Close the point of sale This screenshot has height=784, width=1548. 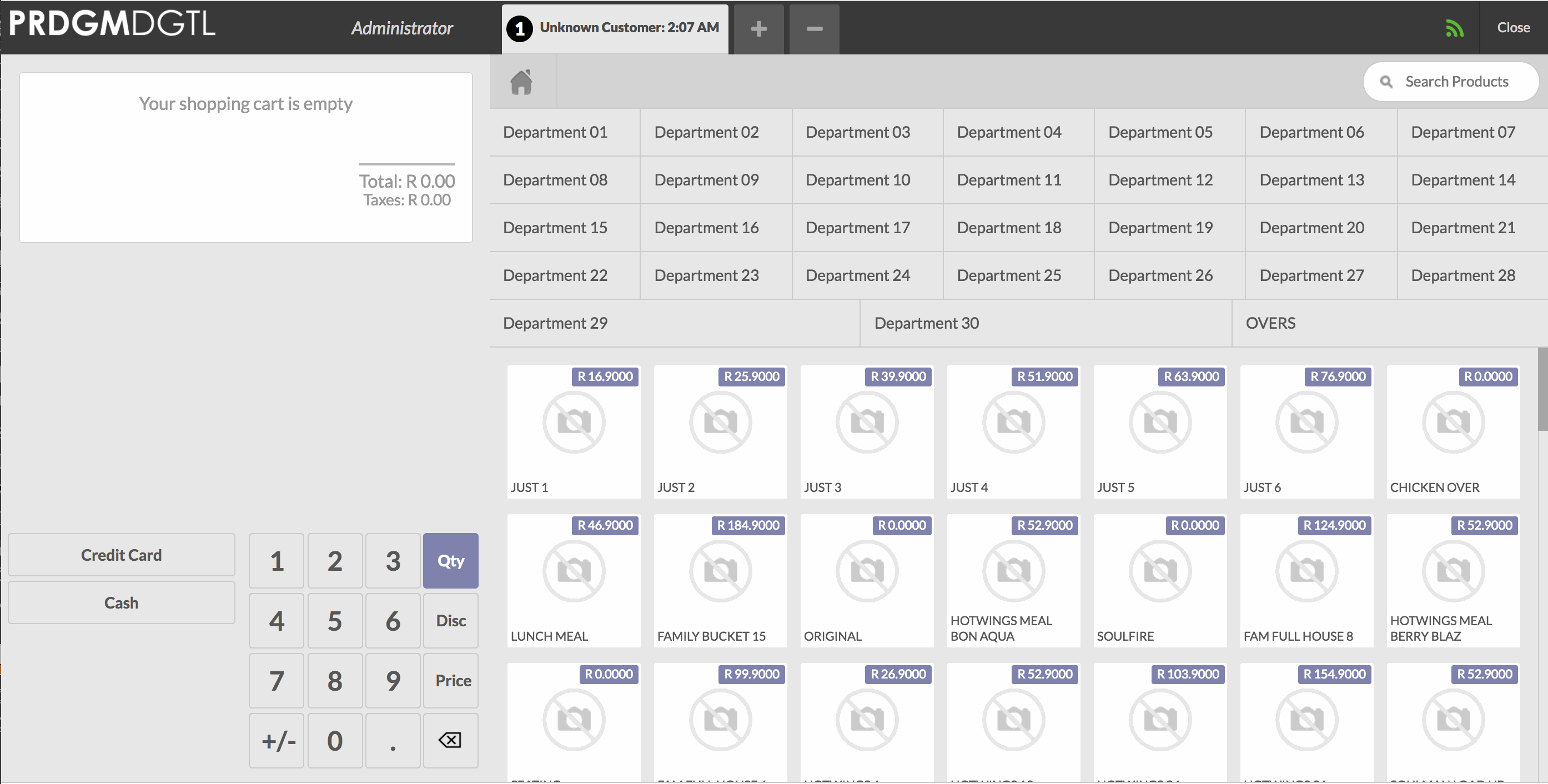1513,28
